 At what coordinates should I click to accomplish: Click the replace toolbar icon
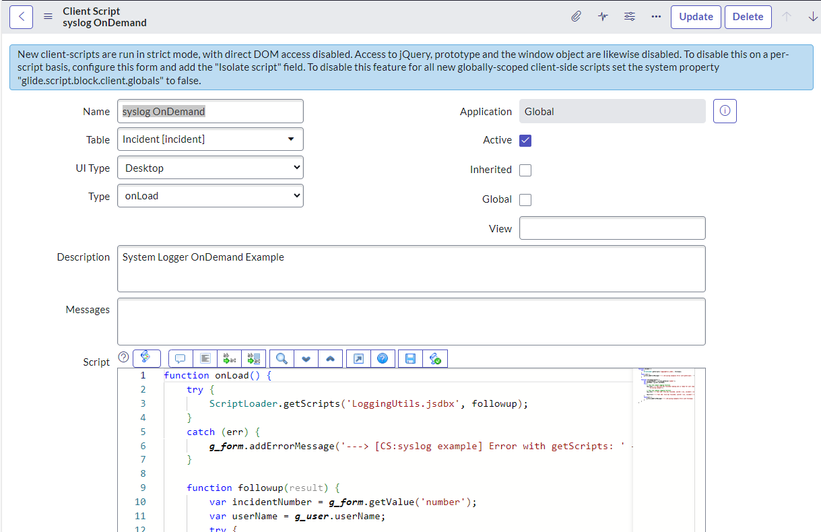pos(229,359)
